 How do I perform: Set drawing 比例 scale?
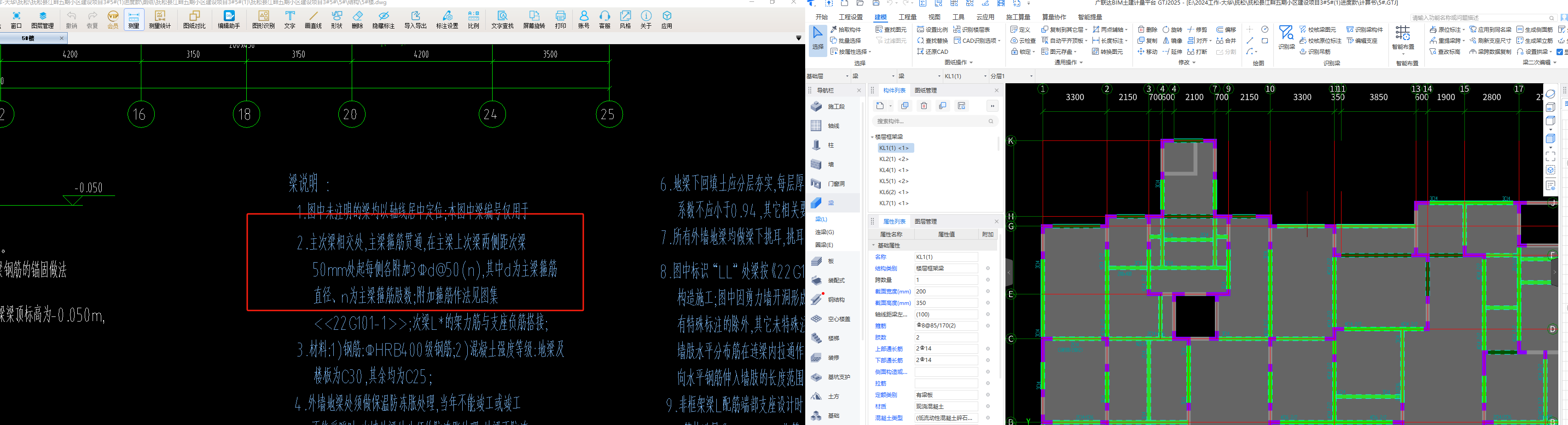coord(474,19)
